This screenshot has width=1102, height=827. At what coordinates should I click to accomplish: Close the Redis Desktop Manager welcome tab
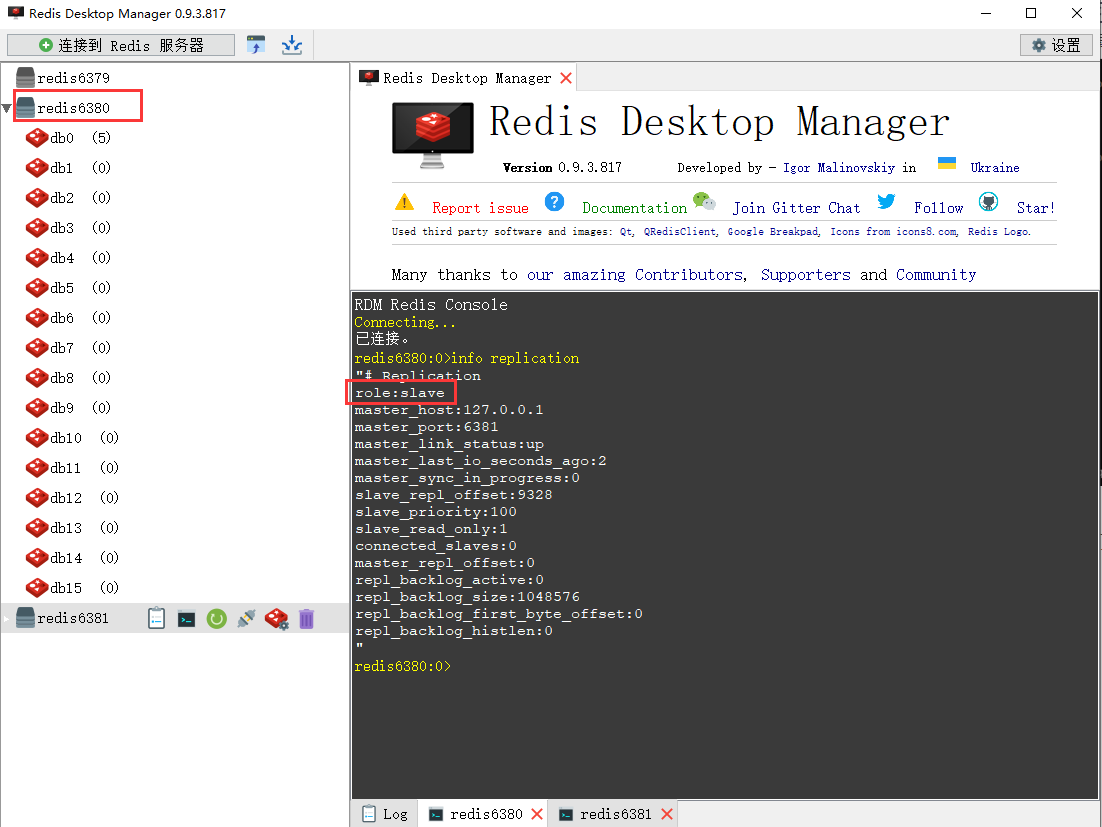point(566,78)
